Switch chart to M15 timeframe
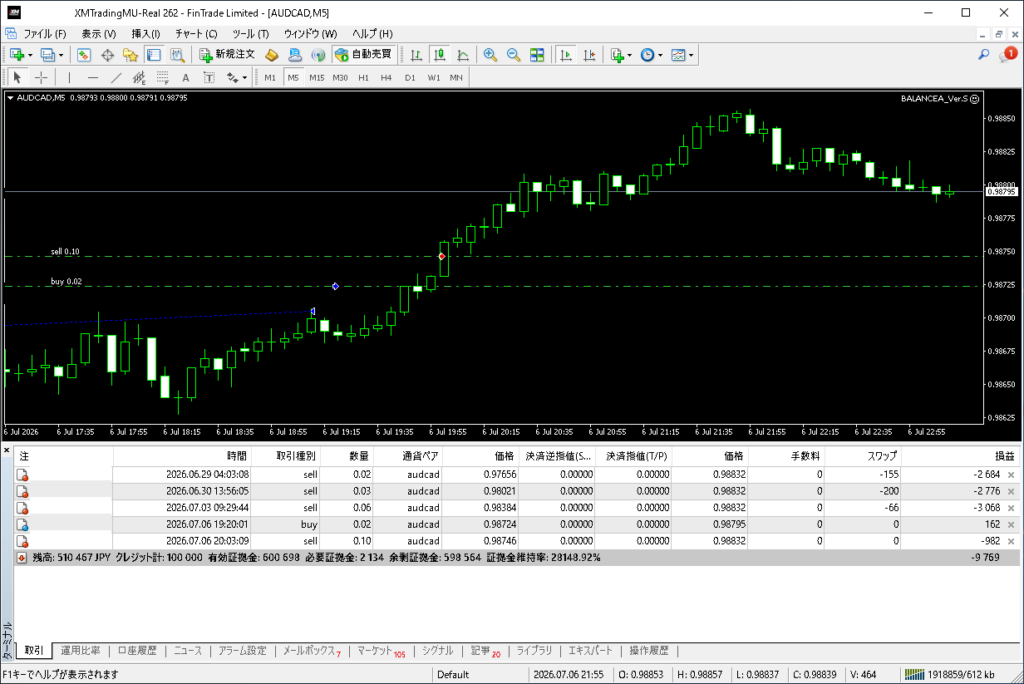 click(x=317, y=78)
